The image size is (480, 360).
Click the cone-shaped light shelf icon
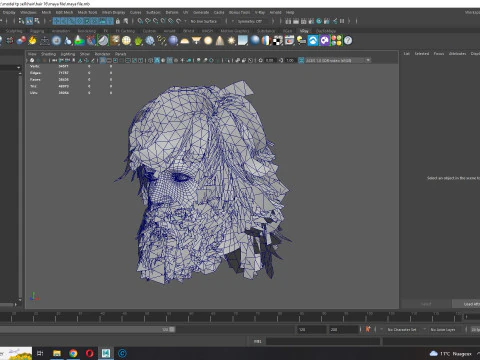(220, 41)
